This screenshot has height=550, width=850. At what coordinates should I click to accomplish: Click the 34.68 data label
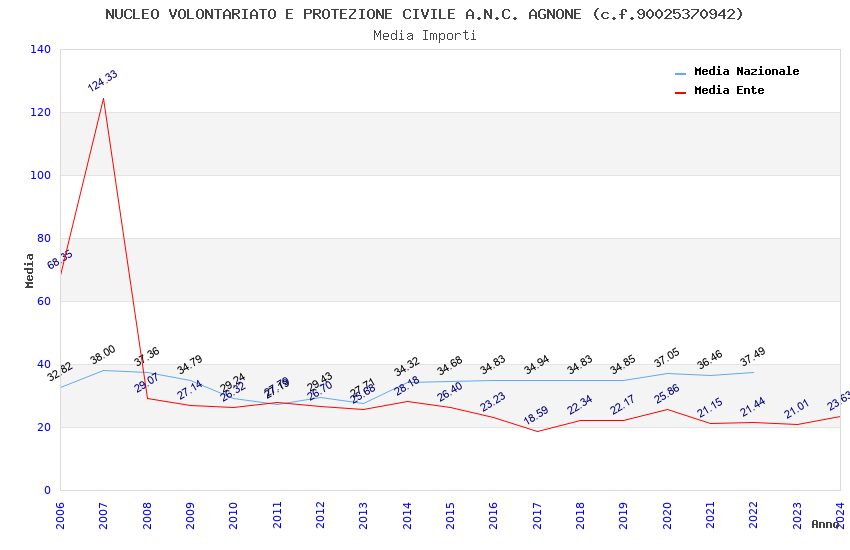point(449,365)
